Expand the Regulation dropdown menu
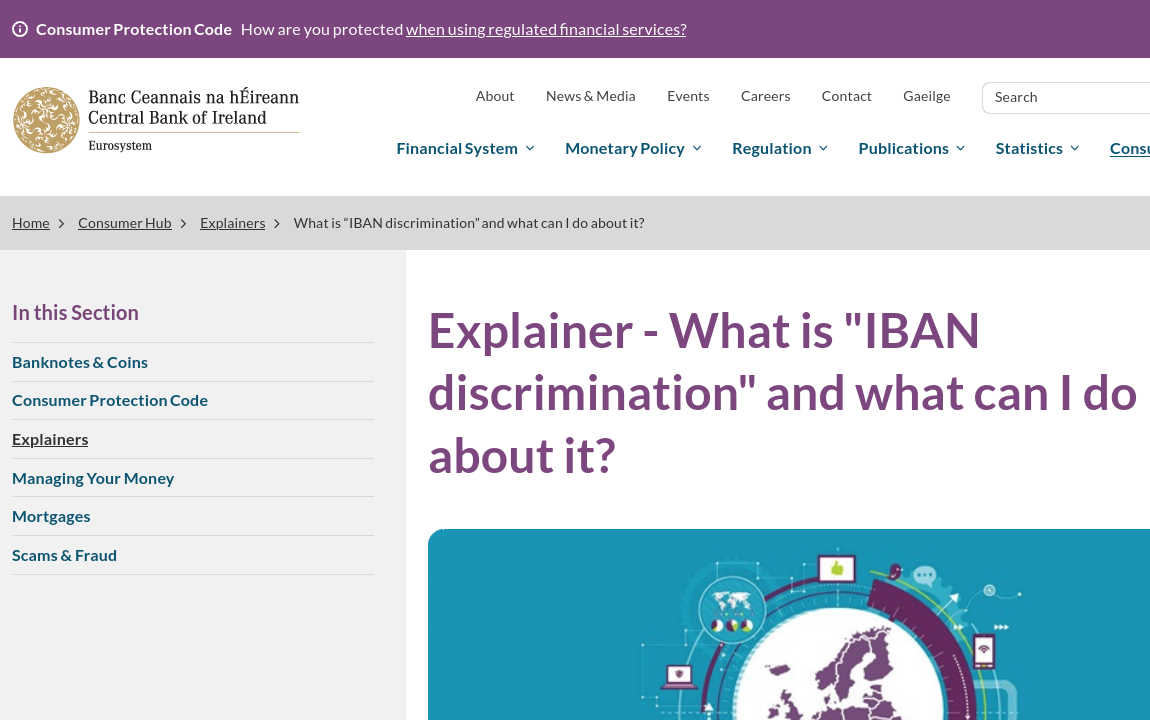Viewport: 1150px width, 720px height. [x=780, y=149]
